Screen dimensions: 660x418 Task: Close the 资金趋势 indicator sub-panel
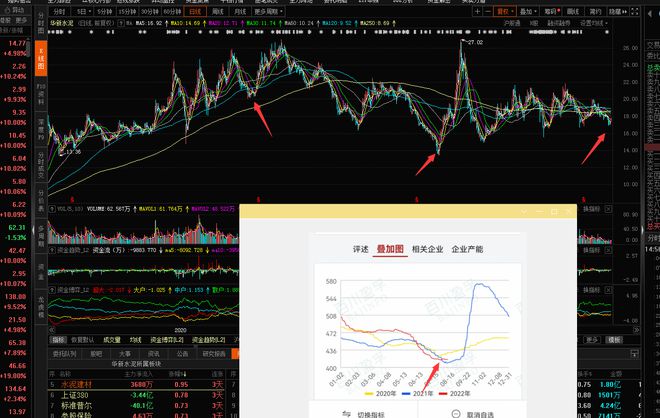click(608, 250)
